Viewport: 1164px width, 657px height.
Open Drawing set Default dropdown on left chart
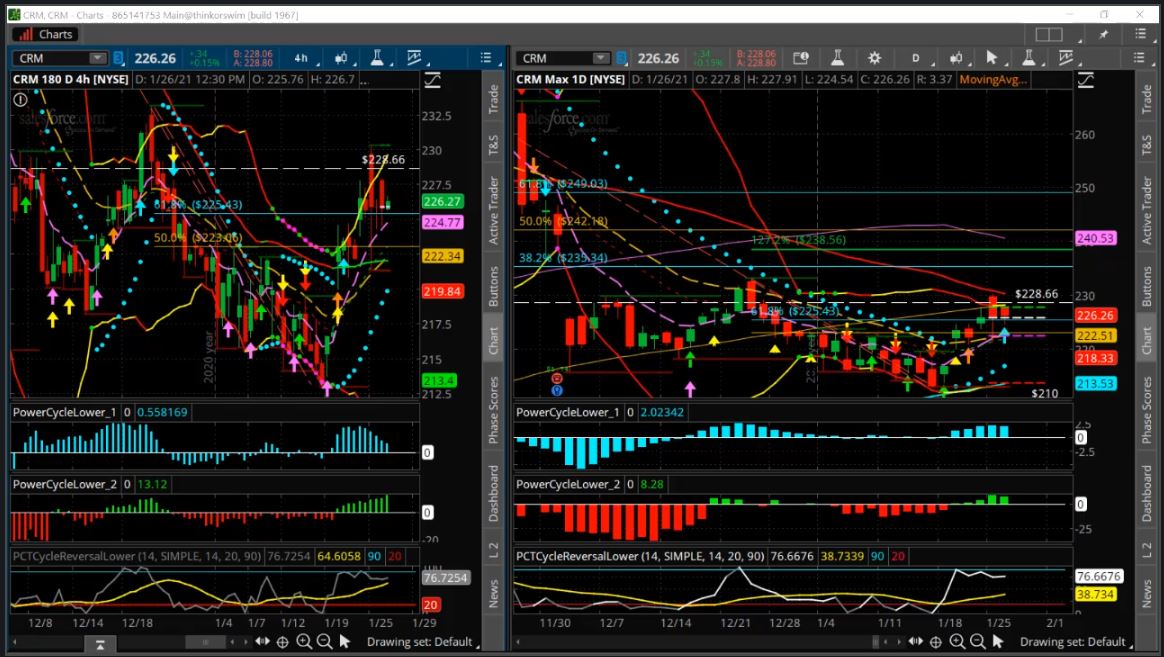coord(422,641)
